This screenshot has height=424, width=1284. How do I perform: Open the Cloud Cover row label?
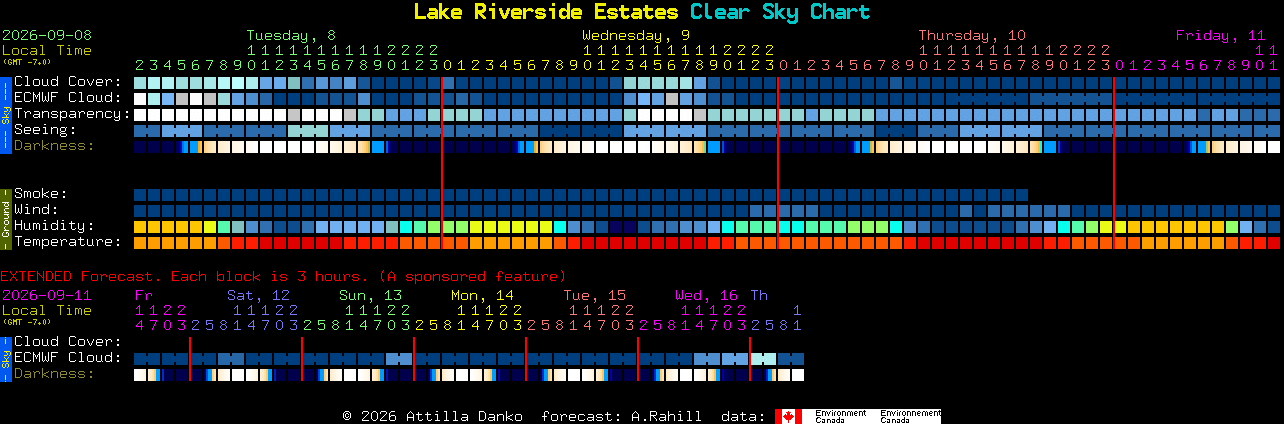tap(68, 82)
